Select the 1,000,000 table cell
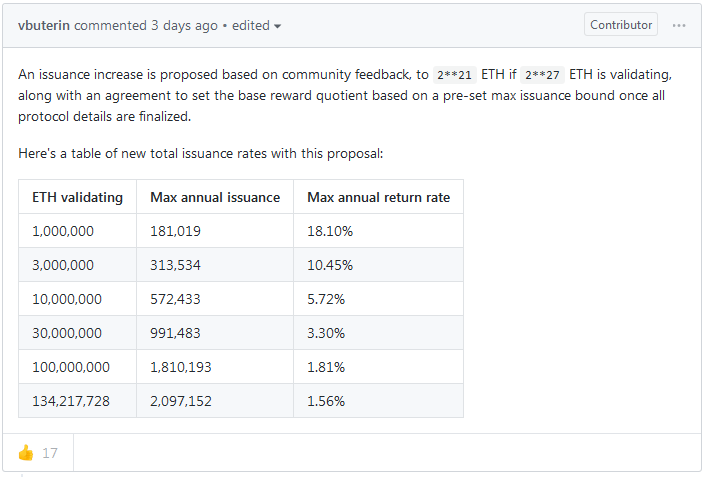The height and width of the screenshot is (477, 704). pos(63,231)
